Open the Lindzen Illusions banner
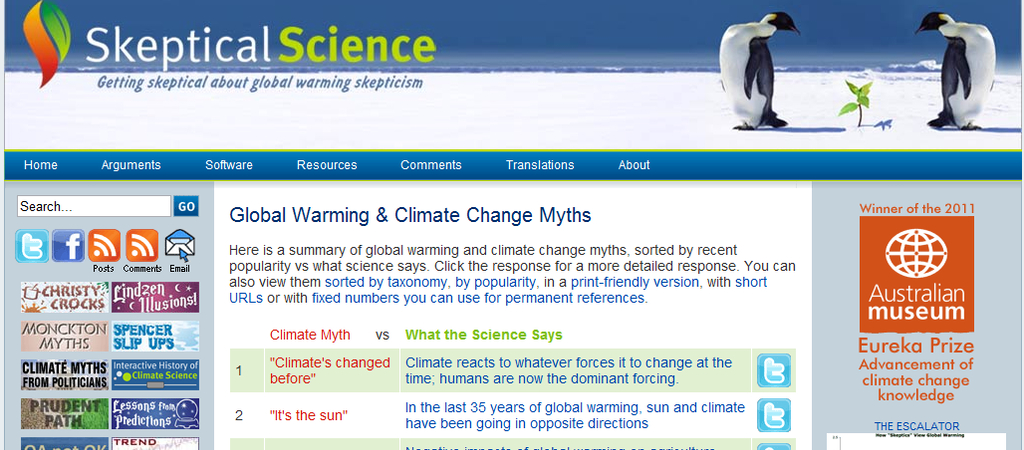This screenshot has width=1024, height=450. [x=155, y=297]
